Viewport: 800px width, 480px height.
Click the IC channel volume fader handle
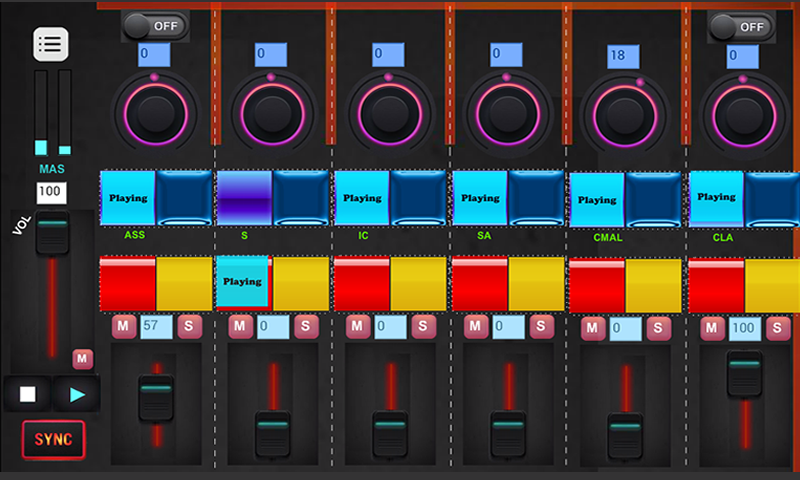pyautogui.click(x=390, y=434)
